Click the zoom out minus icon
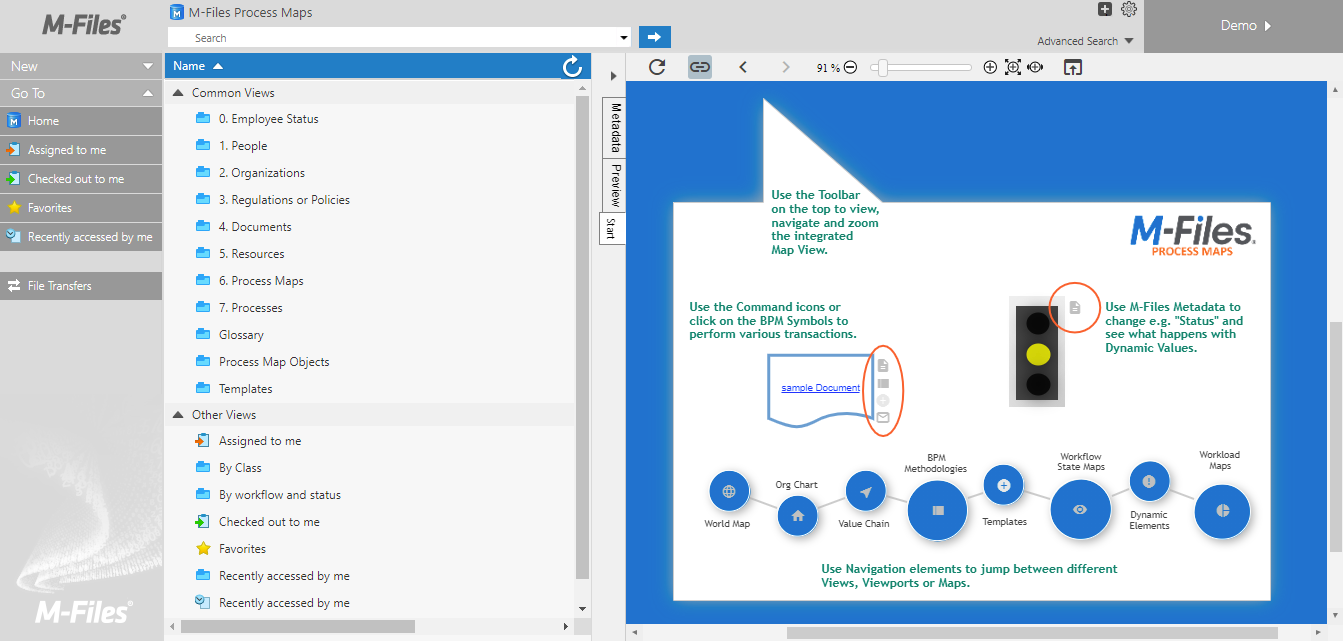1343x641 pixels. [x=850, y=68]
